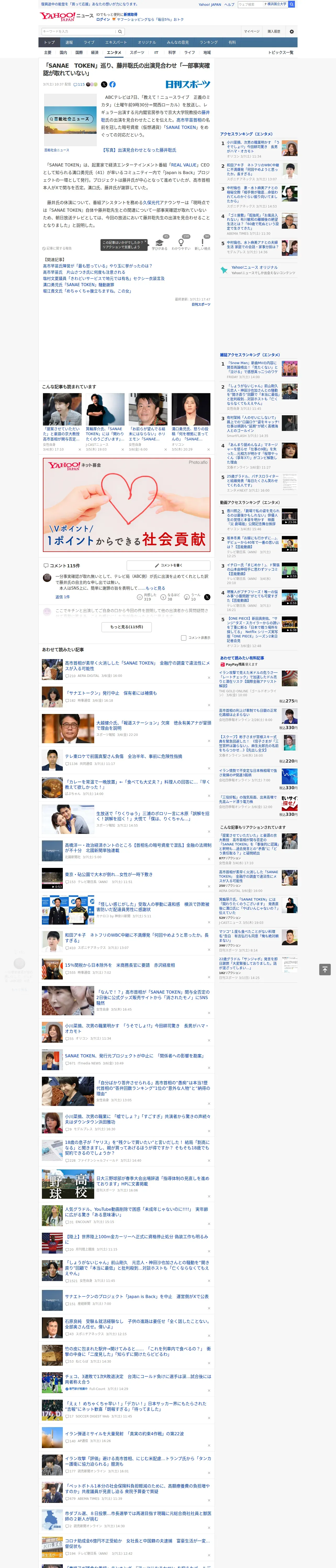Click the 購入履歴 link

click(274, 31)
